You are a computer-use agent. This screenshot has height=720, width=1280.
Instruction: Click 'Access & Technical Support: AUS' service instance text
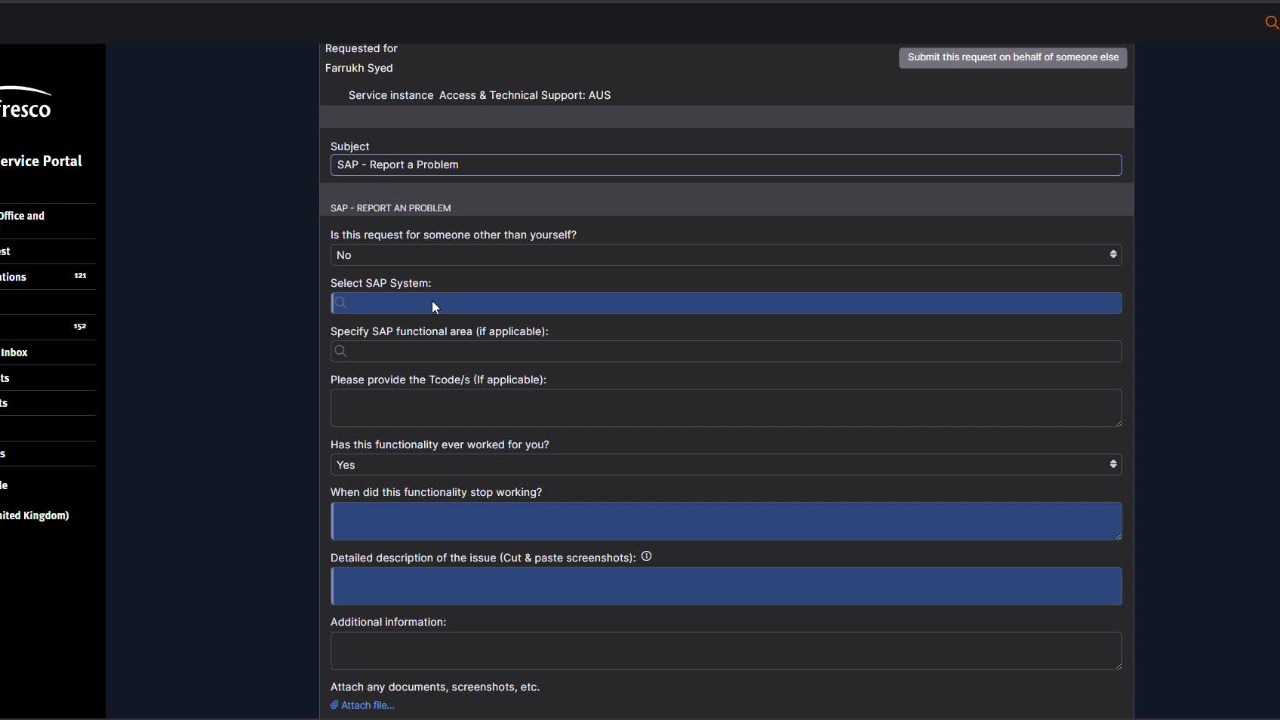[525, 95]
